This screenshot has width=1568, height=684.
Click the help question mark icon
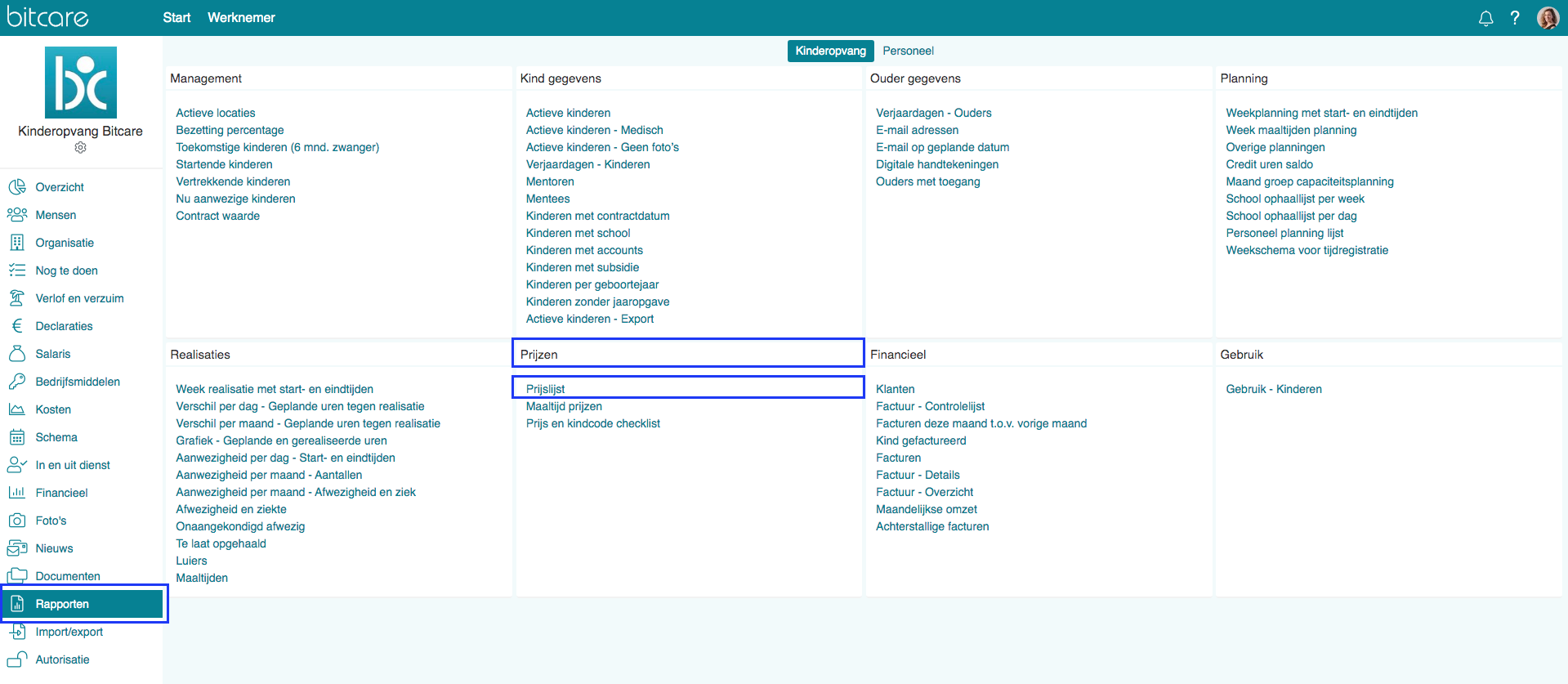coord(1515,18)
